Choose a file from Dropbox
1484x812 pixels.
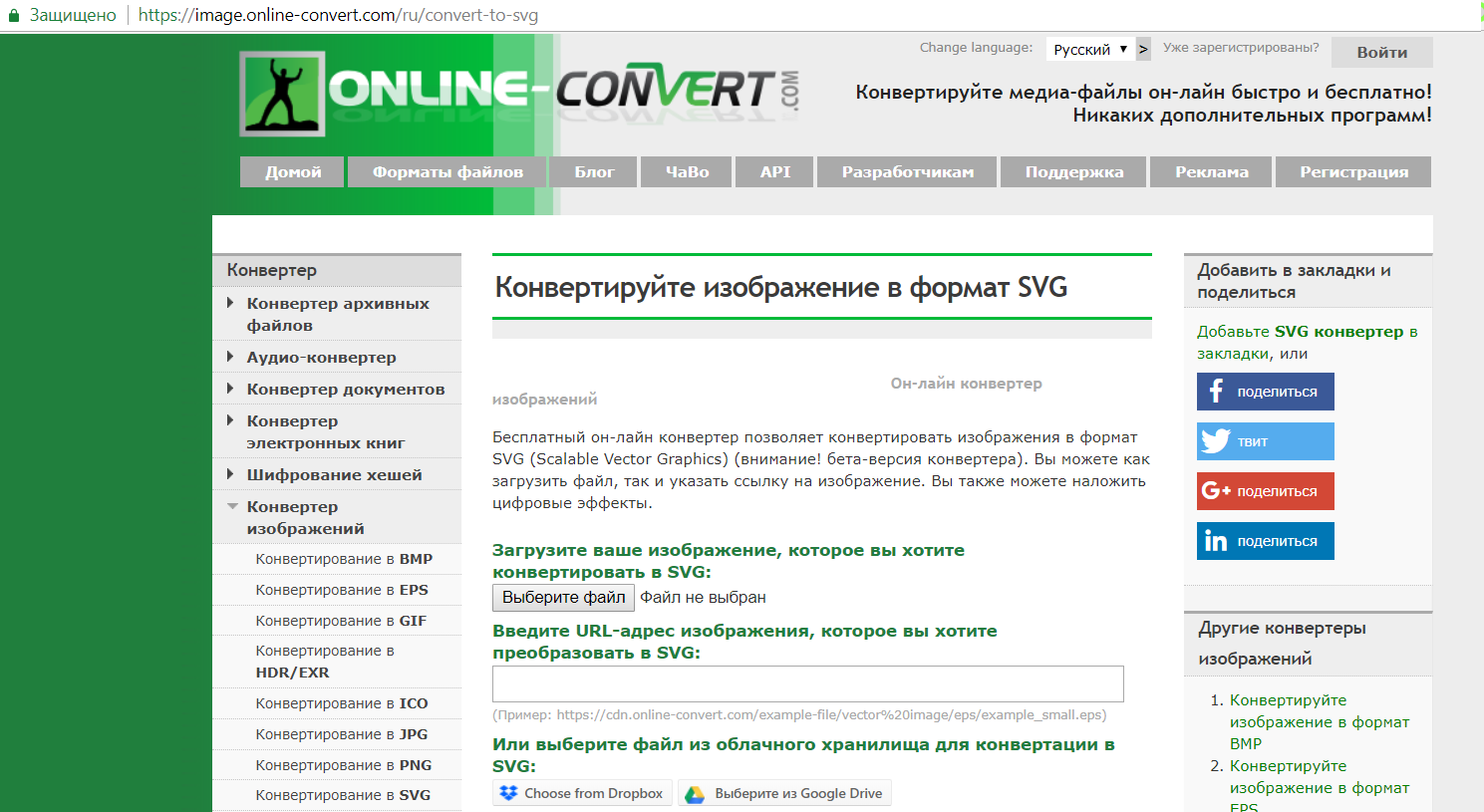coord(582,793)
